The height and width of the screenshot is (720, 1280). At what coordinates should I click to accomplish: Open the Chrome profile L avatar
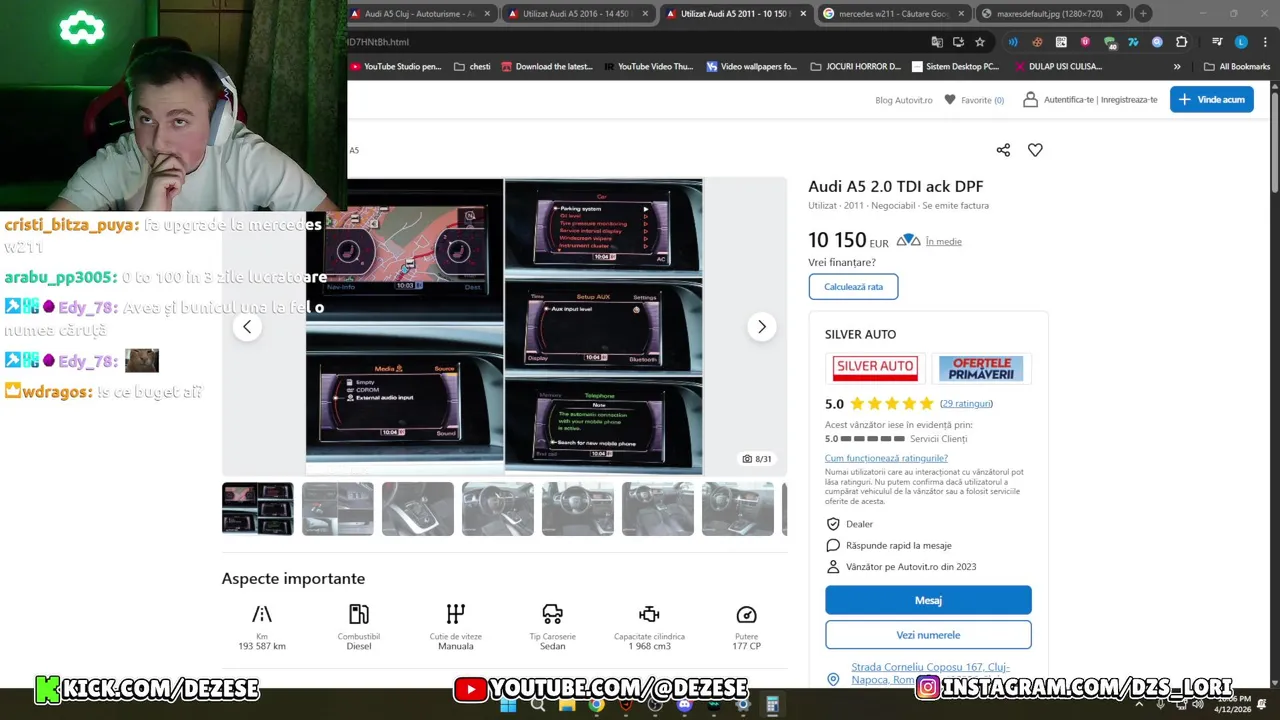(1241, 42)
